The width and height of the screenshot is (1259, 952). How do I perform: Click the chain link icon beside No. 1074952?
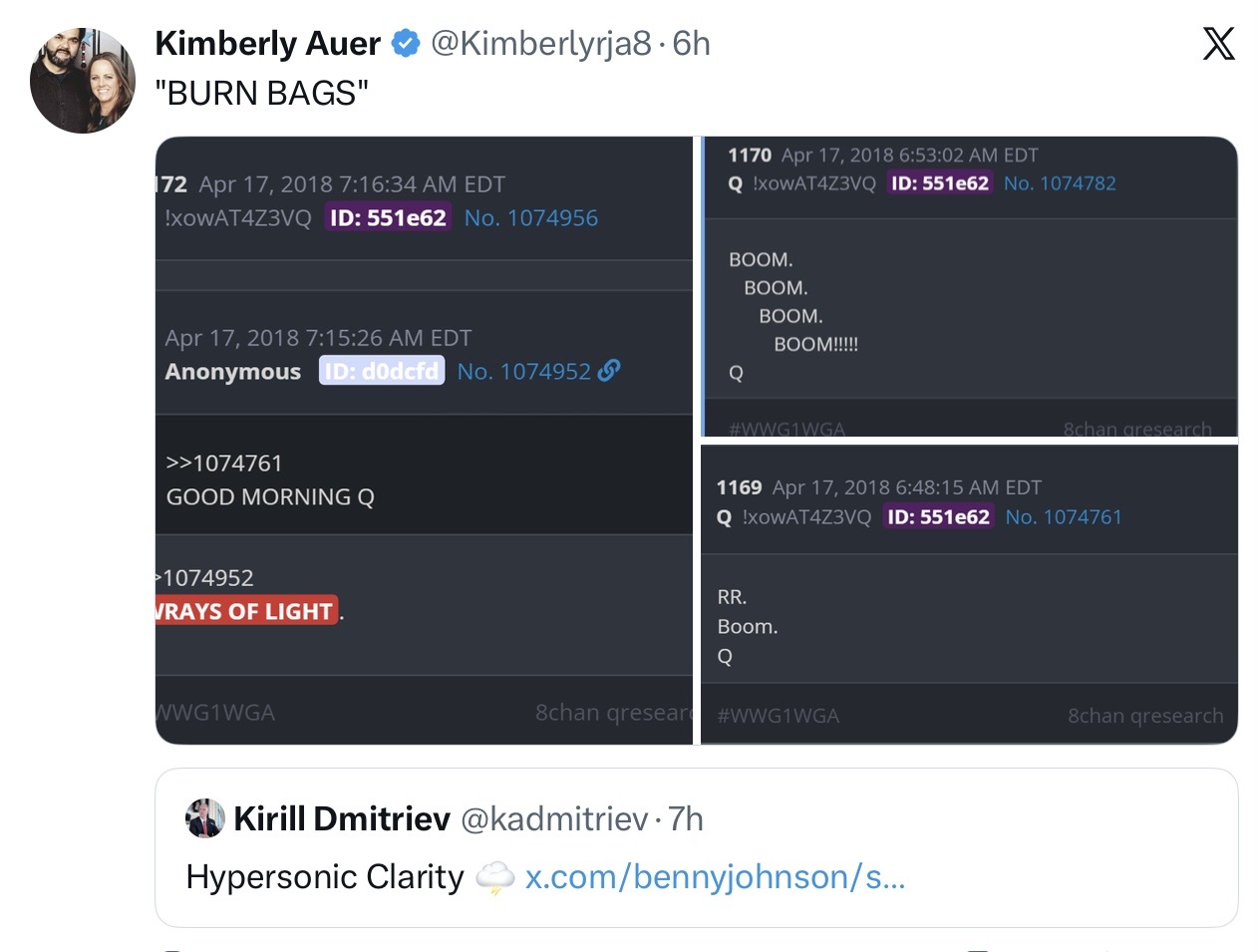pos(609,371)
